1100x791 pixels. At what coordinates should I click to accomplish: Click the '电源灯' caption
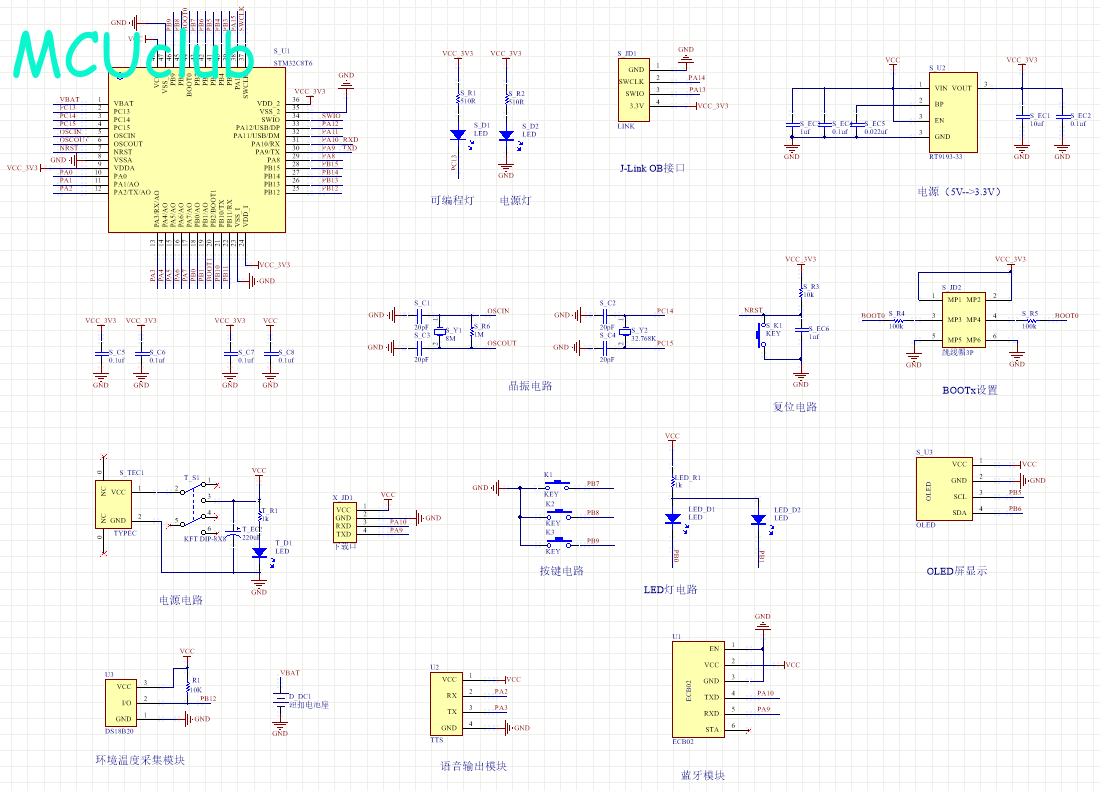(x=516, y=201)
